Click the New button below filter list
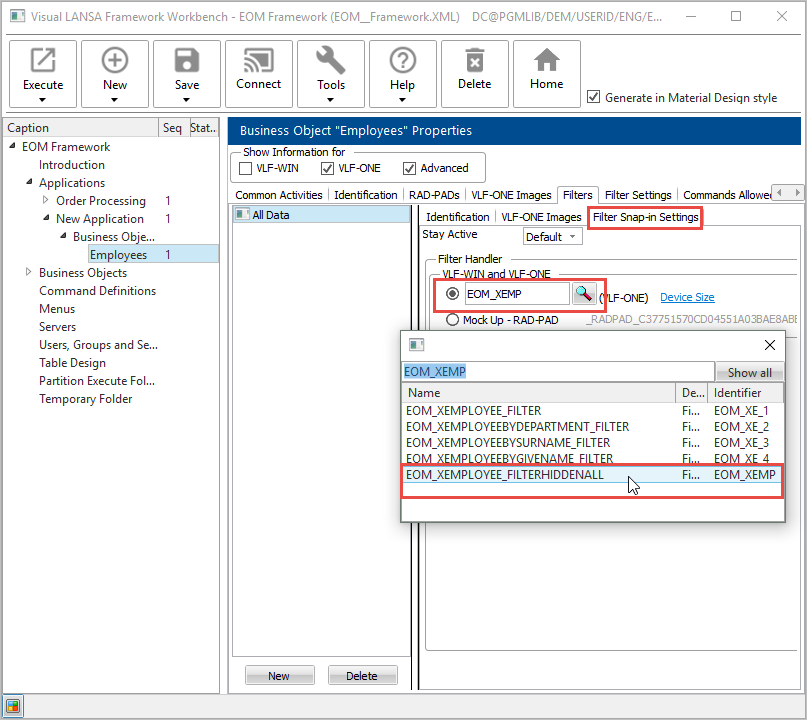Viewport: 807px width, 720px height. tap(279, 675)
